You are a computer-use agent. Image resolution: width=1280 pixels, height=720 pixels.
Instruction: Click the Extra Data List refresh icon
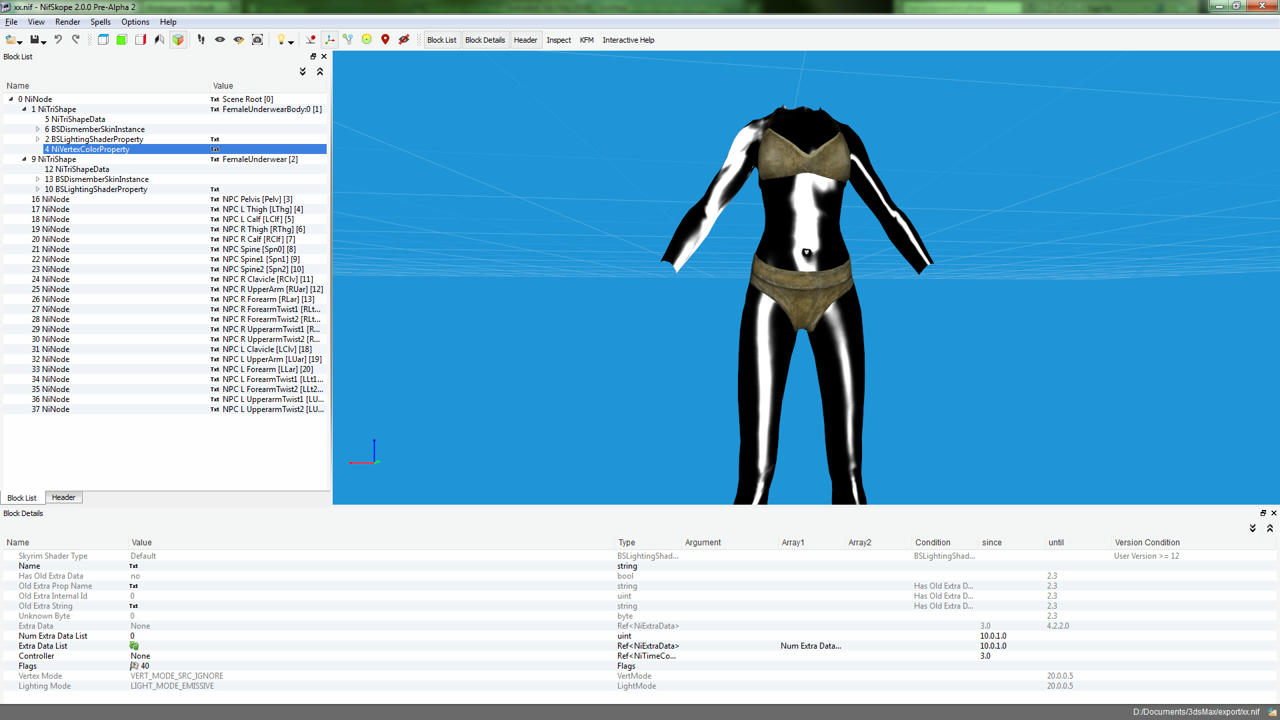pos(134,646)
